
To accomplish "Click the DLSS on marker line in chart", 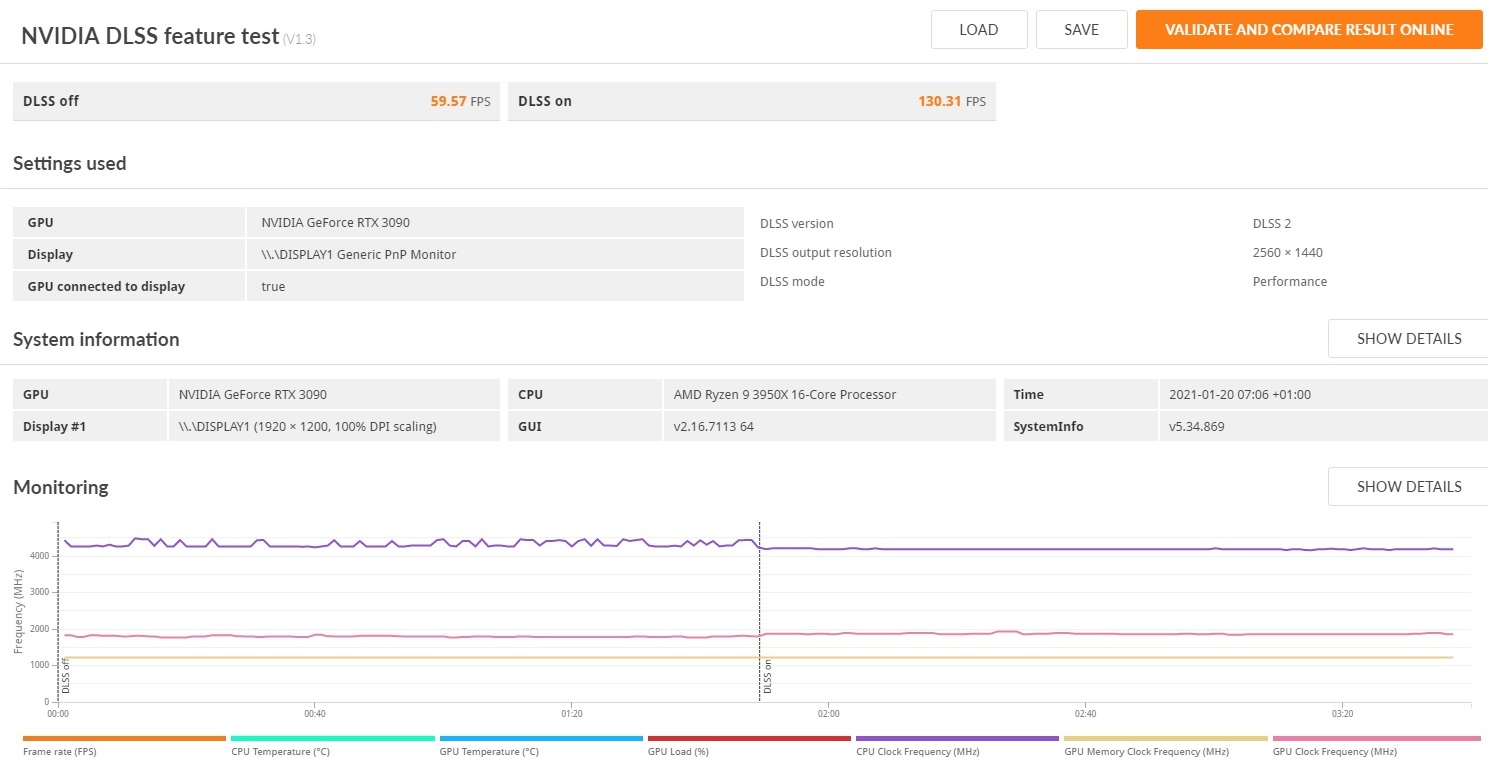I will point(759,611).
